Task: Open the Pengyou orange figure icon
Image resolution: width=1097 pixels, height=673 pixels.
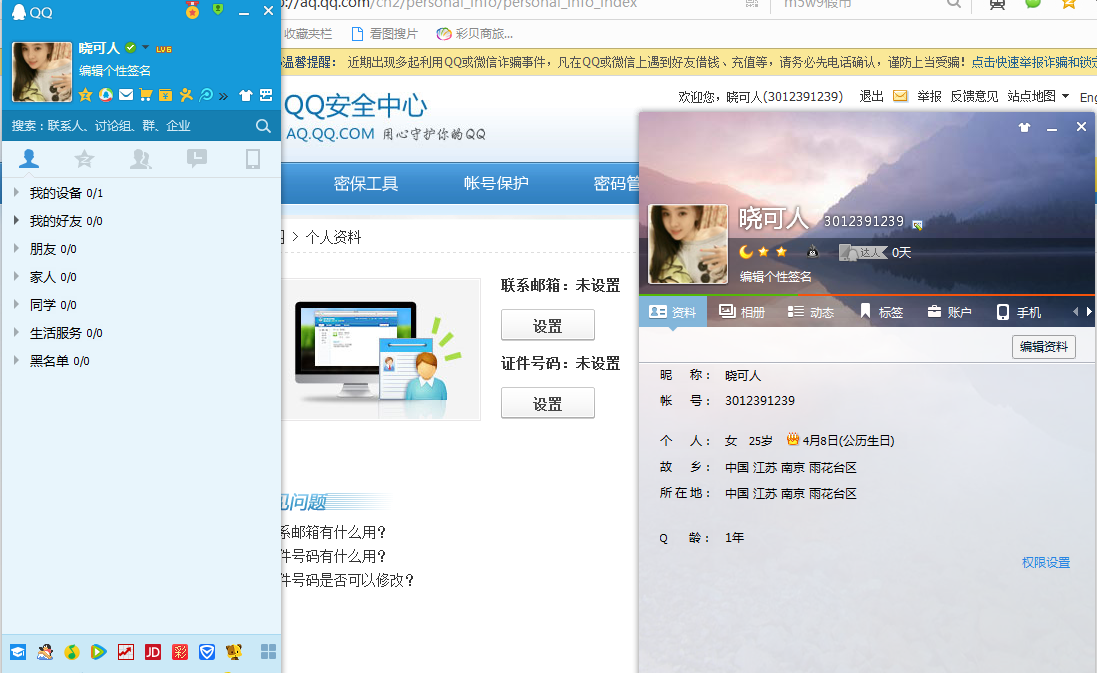Action: [x=186, y=94]
